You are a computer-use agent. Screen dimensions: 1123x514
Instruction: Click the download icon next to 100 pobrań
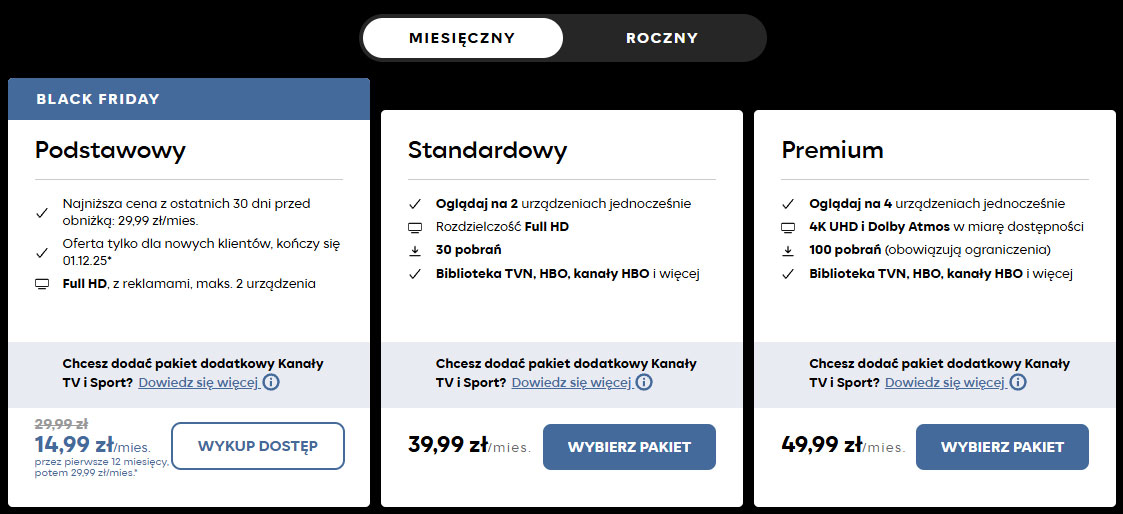point(789,250)
